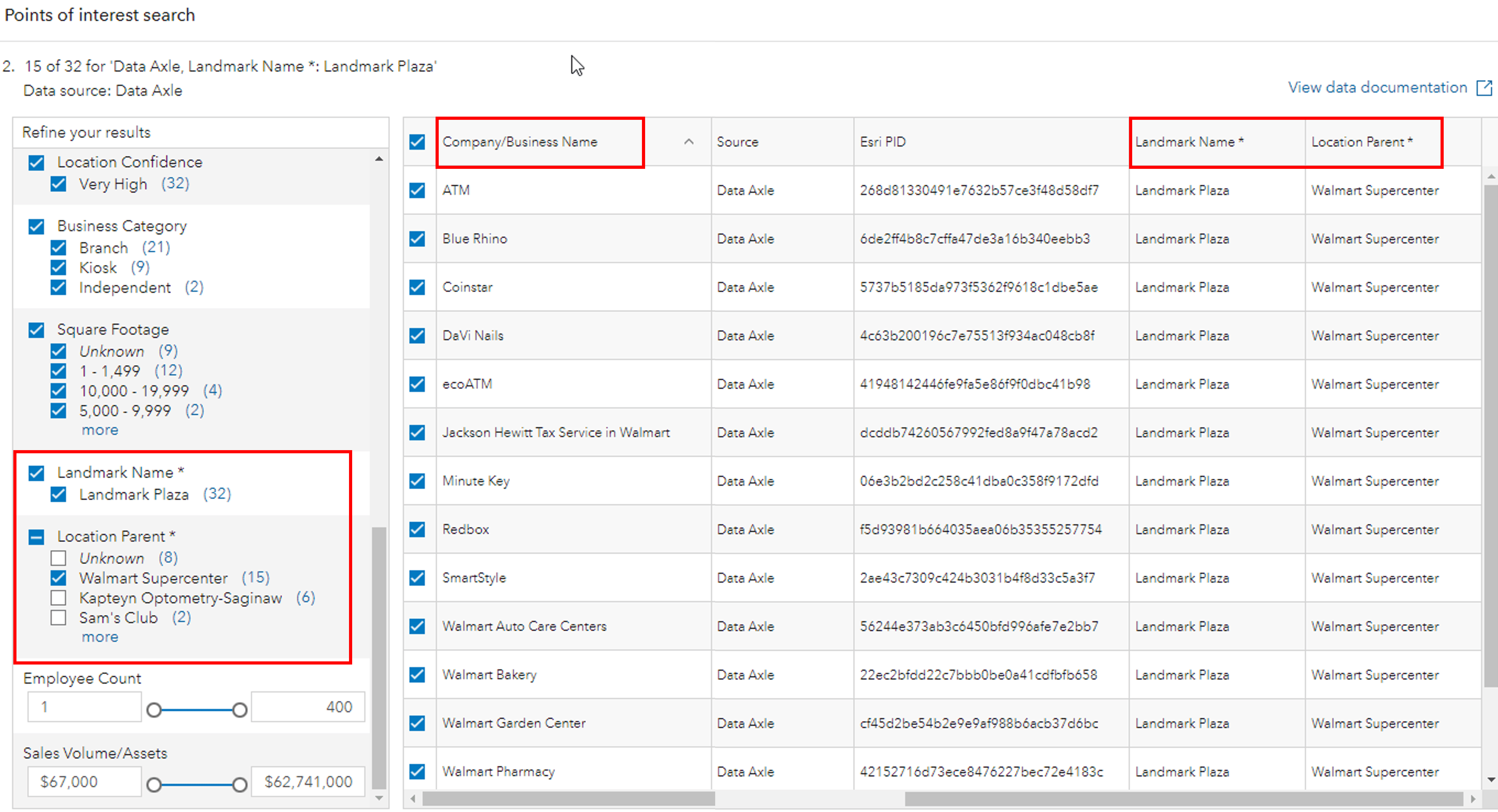Disable the Branch business category filter
The width and height of the screenshot is (1498, 812).
pyautogui.click(x=58, y=247)
